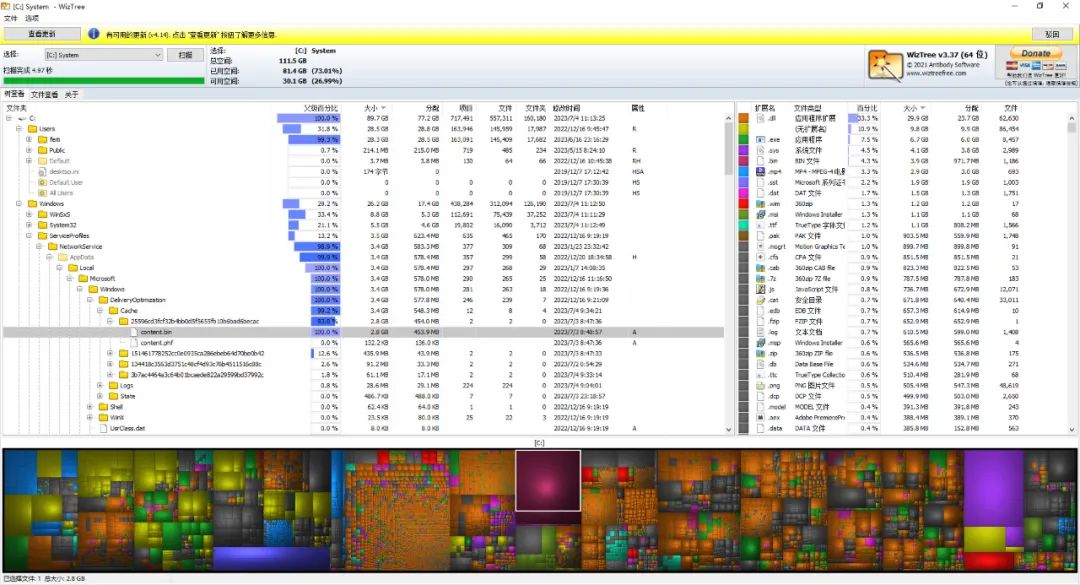
Task: Expand the Logs folder node
Action: [100, 385]
